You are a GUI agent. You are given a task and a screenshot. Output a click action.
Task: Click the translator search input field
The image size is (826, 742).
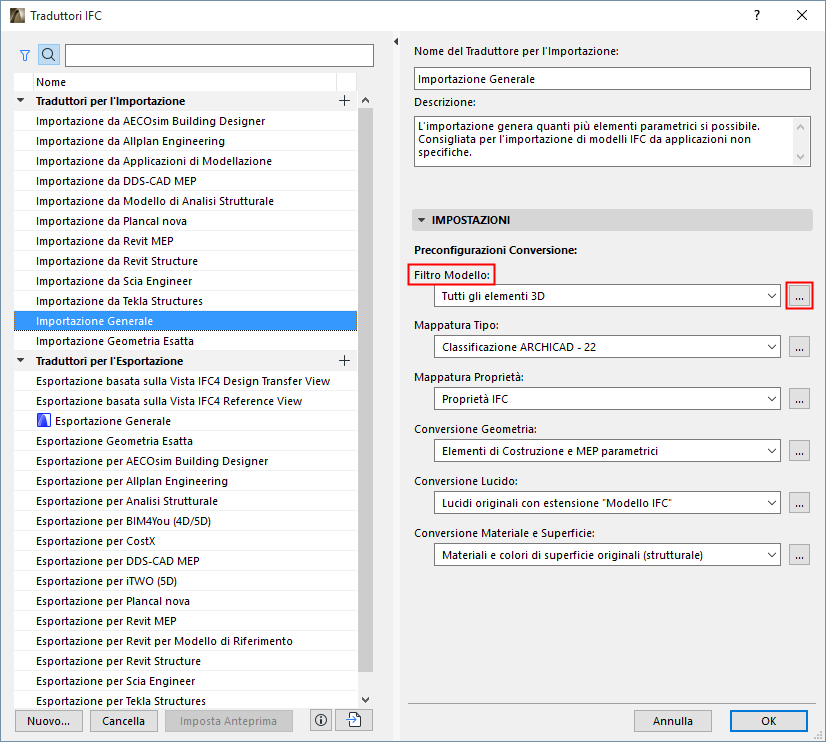point(219,55)
